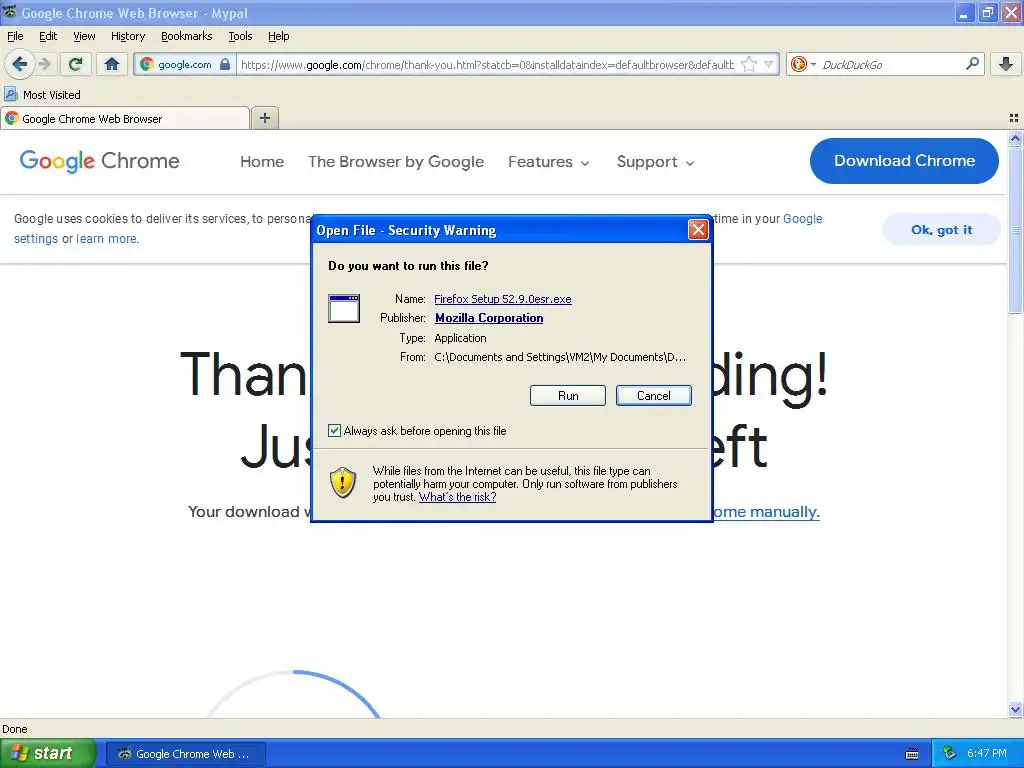Image resolution: width=1024 pixels, height=768 pixels.
Task: Click the Mypal raccoon title bar icon
Action: [9, 12]
